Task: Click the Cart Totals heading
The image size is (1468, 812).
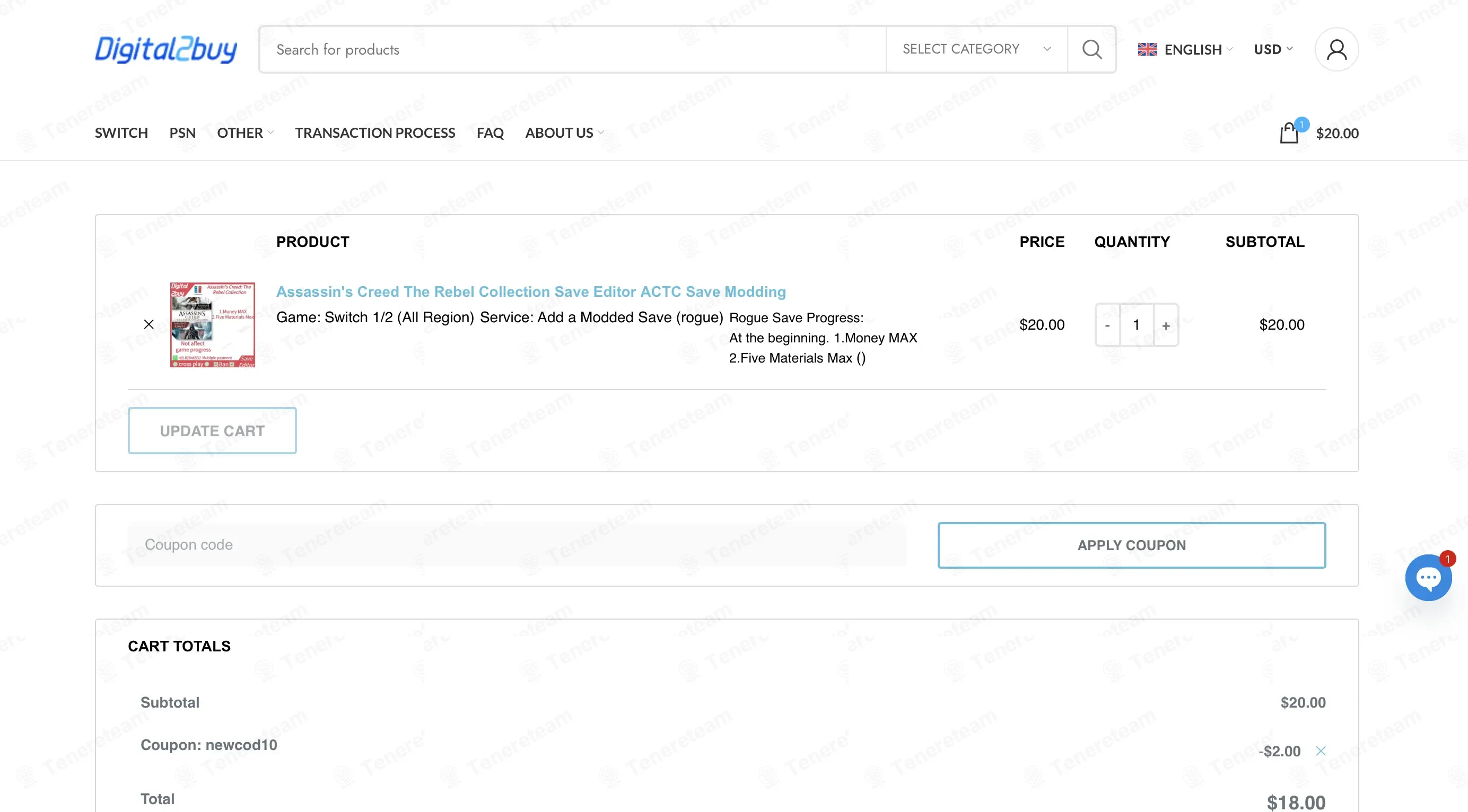Action: pos(179,646)
